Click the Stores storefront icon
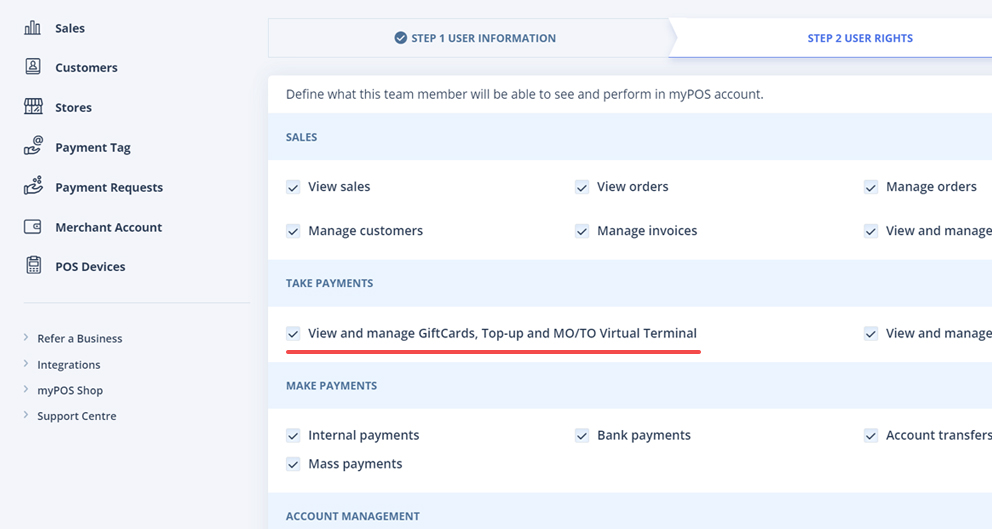 point(33,107)
